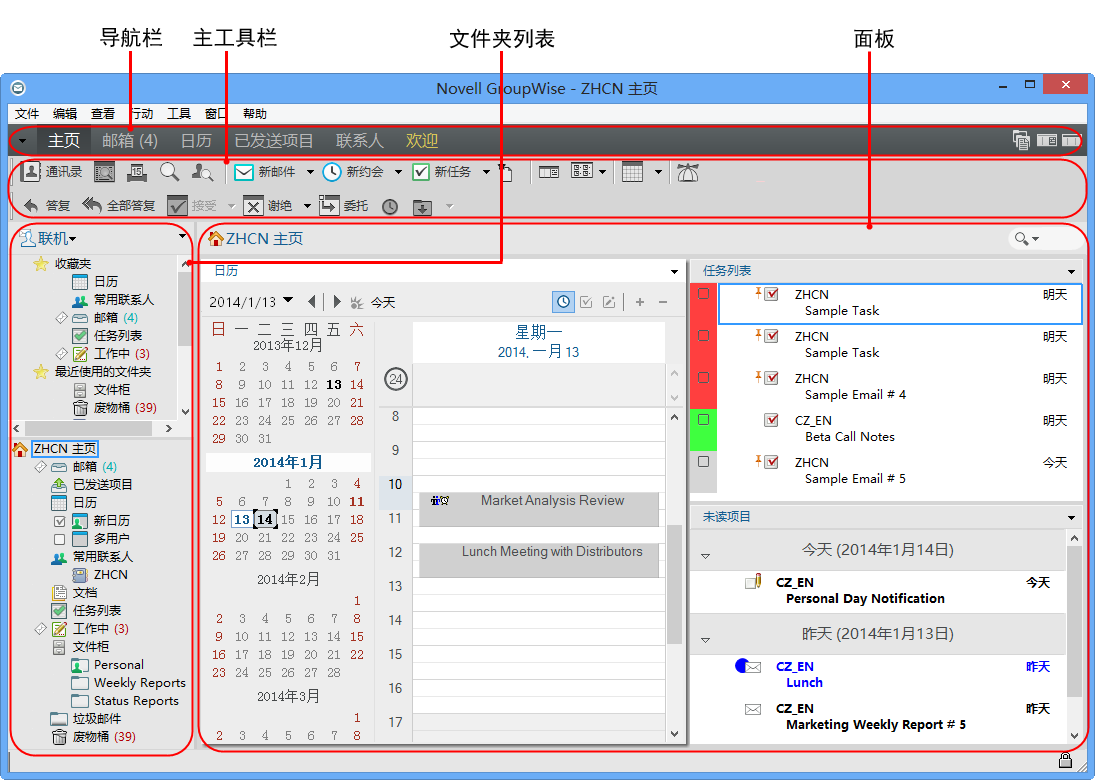Open the 2014/1/13 date picker dropdown
The width and height of the screenshot is (1095, 780).
[288, 300]
